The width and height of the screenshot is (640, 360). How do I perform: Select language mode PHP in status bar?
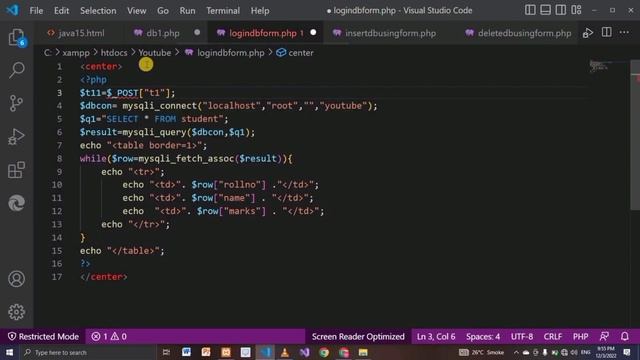coord(580,336)
